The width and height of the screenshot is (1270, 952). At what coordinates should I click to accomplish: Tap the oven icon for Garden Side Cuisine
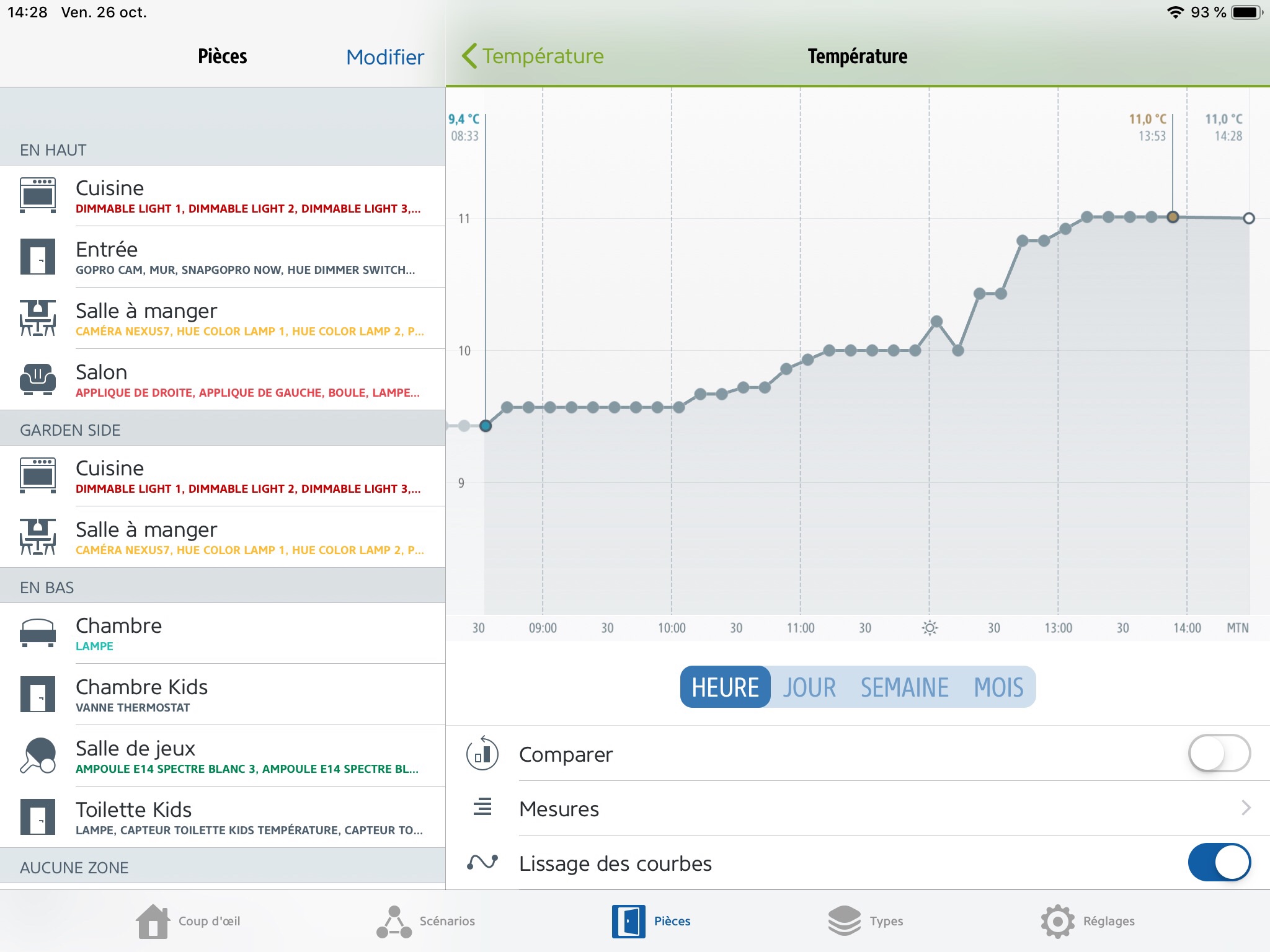tap(38, 475)
